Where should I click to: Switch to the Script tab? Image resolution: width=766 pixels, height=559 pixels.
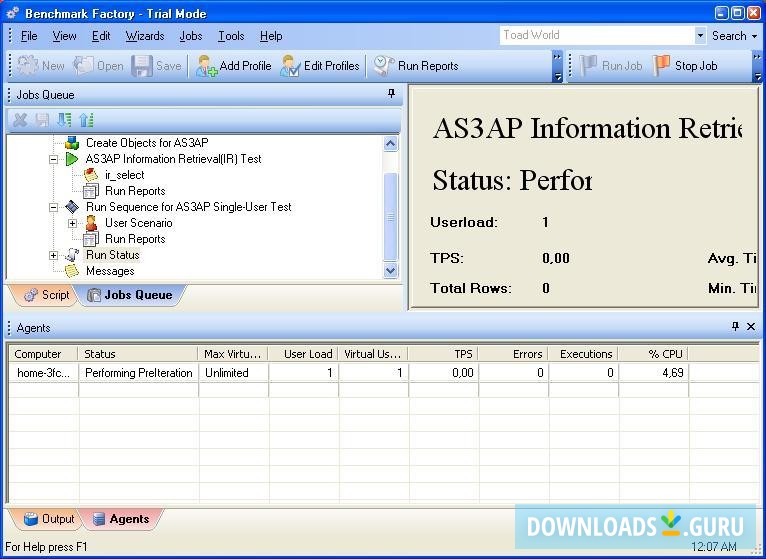coord(46,295)
